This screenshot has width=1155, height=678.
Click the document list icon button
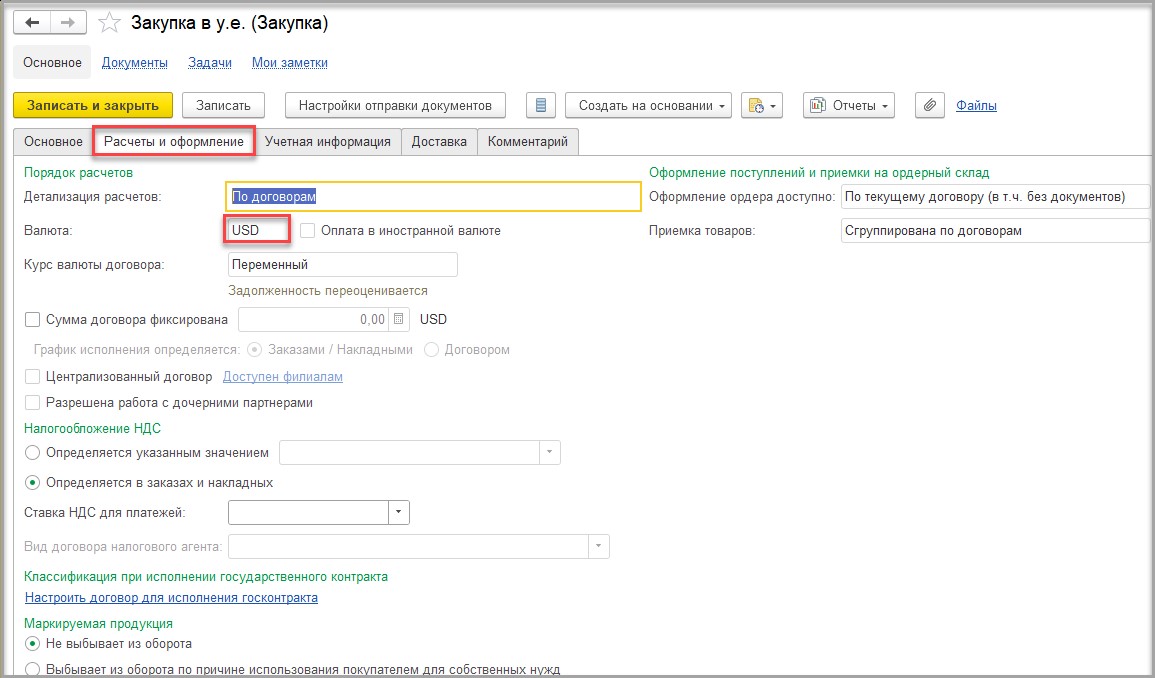pos(541,105)
